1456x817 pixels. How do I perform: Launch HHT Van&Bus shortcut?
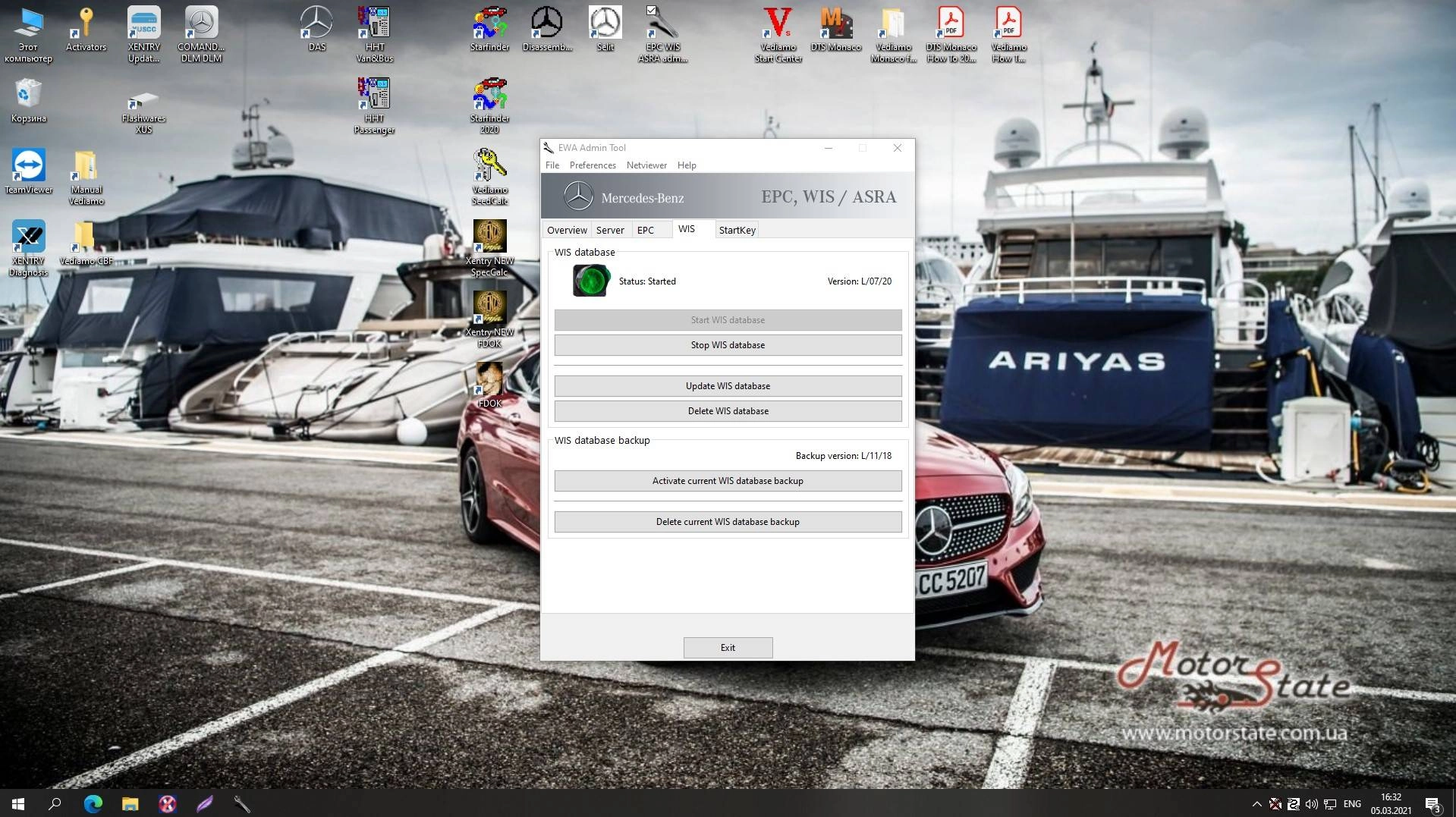374,34
